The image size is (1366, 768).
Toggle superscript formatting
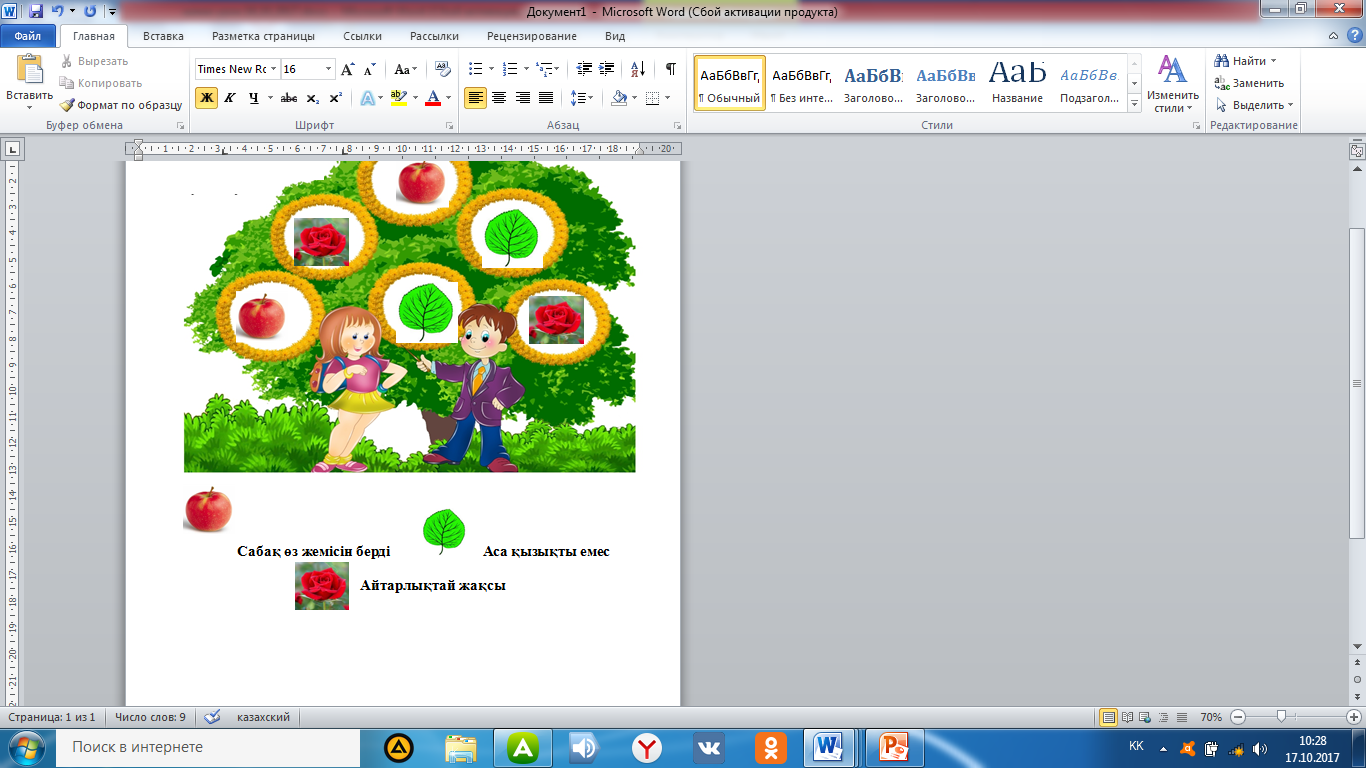tap(336, 98)
